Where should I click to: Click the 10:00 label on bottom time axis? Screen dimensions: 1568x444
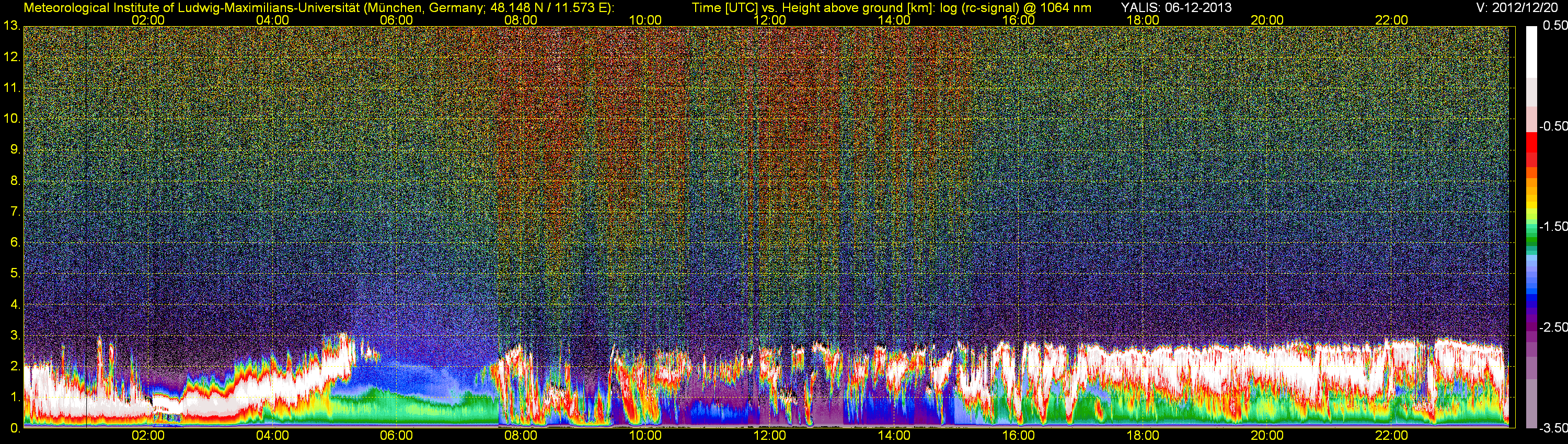pyautogui.click(x=645, y=436)
